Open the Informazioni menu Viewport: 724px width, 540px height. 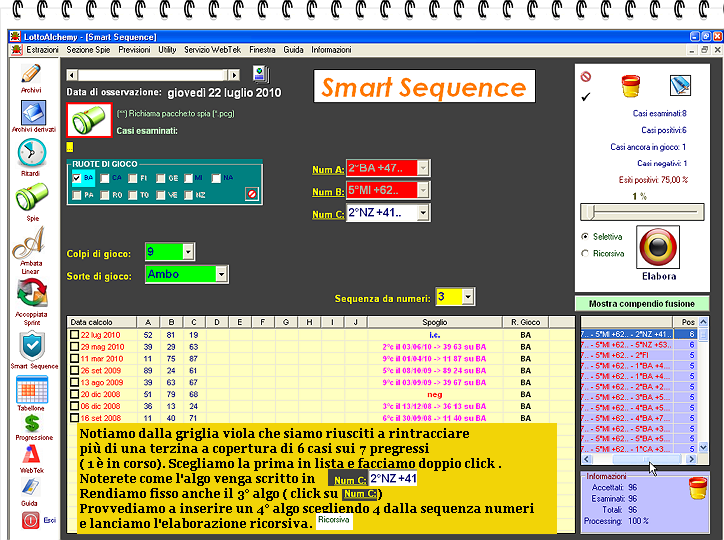click(x=331, y=49)
